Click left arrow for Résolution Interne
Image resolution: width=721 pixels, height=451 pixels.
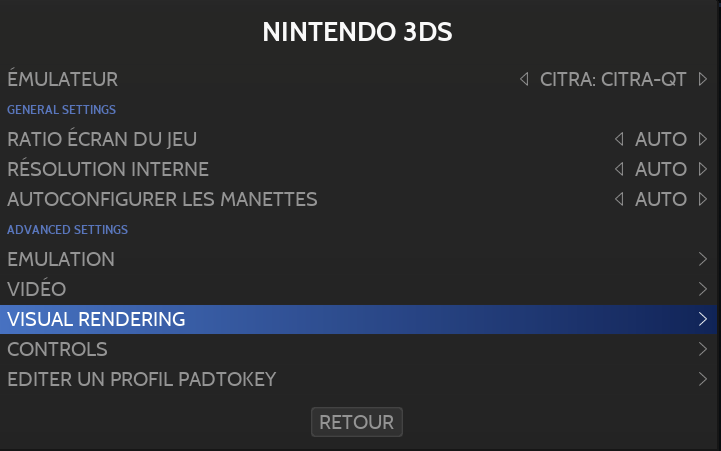620,169
